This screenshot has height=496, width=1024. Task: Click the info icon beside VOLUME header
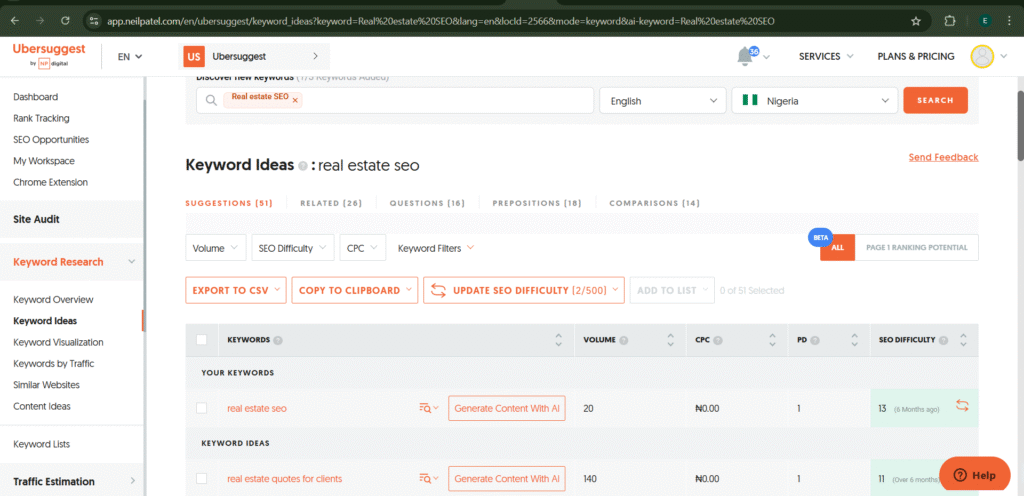624,341
